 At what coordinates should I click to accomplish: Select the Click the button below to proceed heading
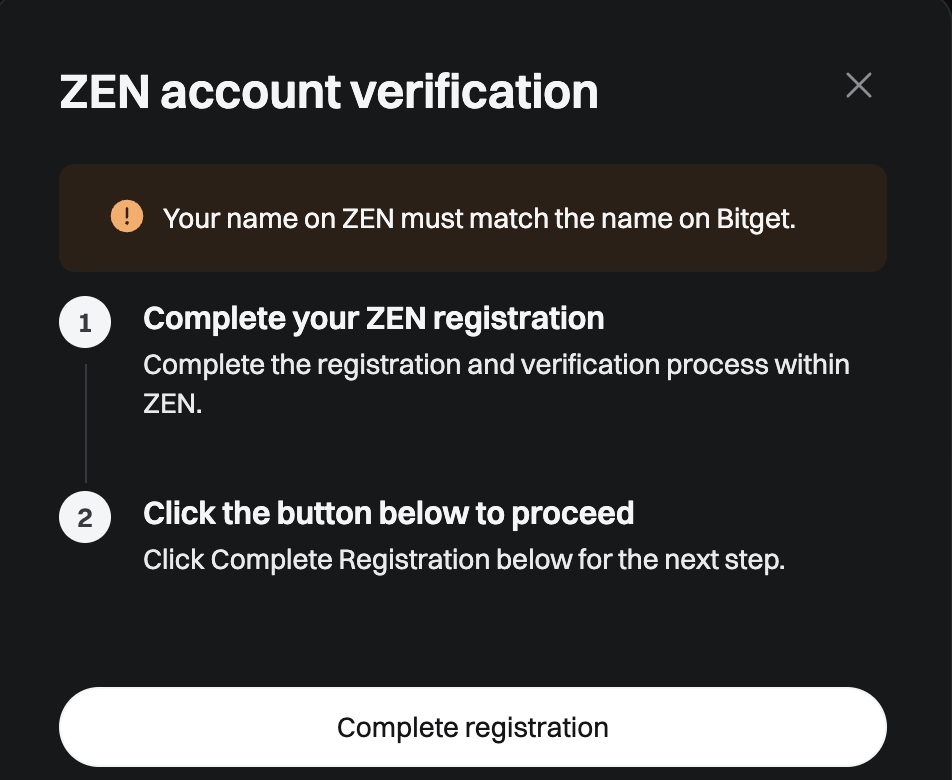(389, 514)
